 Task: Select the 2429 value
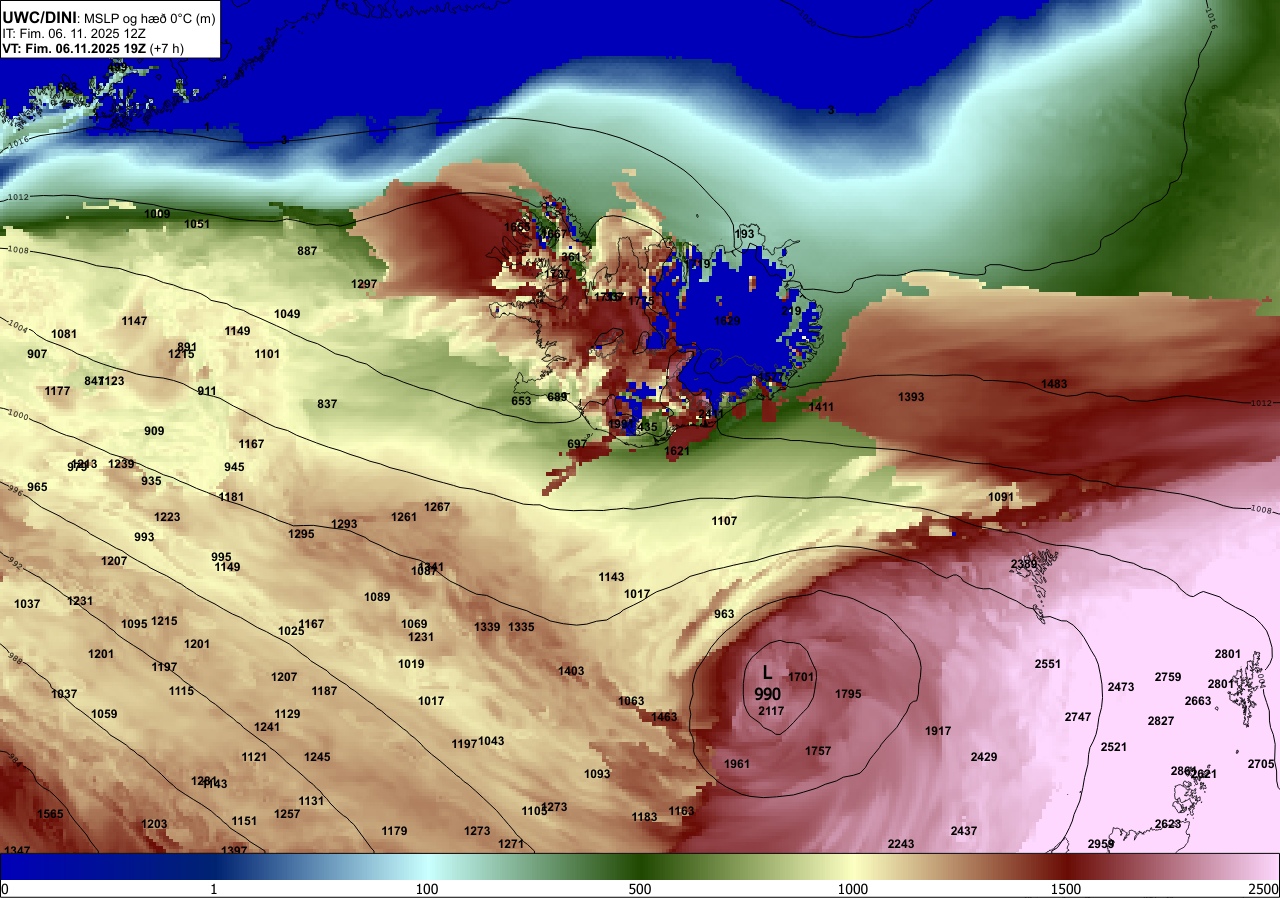pyautogui.click(x=984, y=757)
